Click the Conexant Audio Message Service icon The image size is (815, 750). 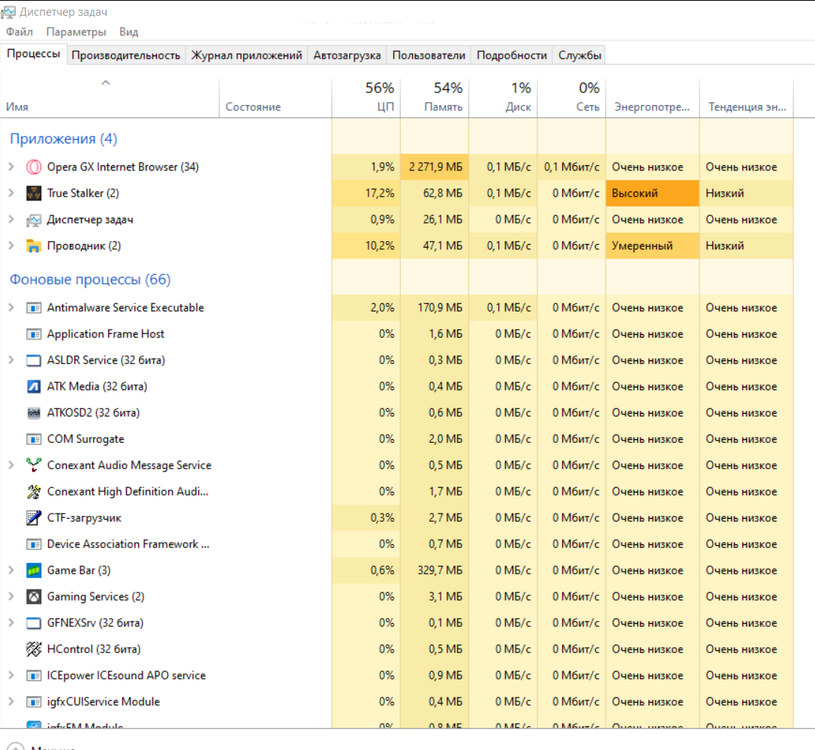pos(34,465)
